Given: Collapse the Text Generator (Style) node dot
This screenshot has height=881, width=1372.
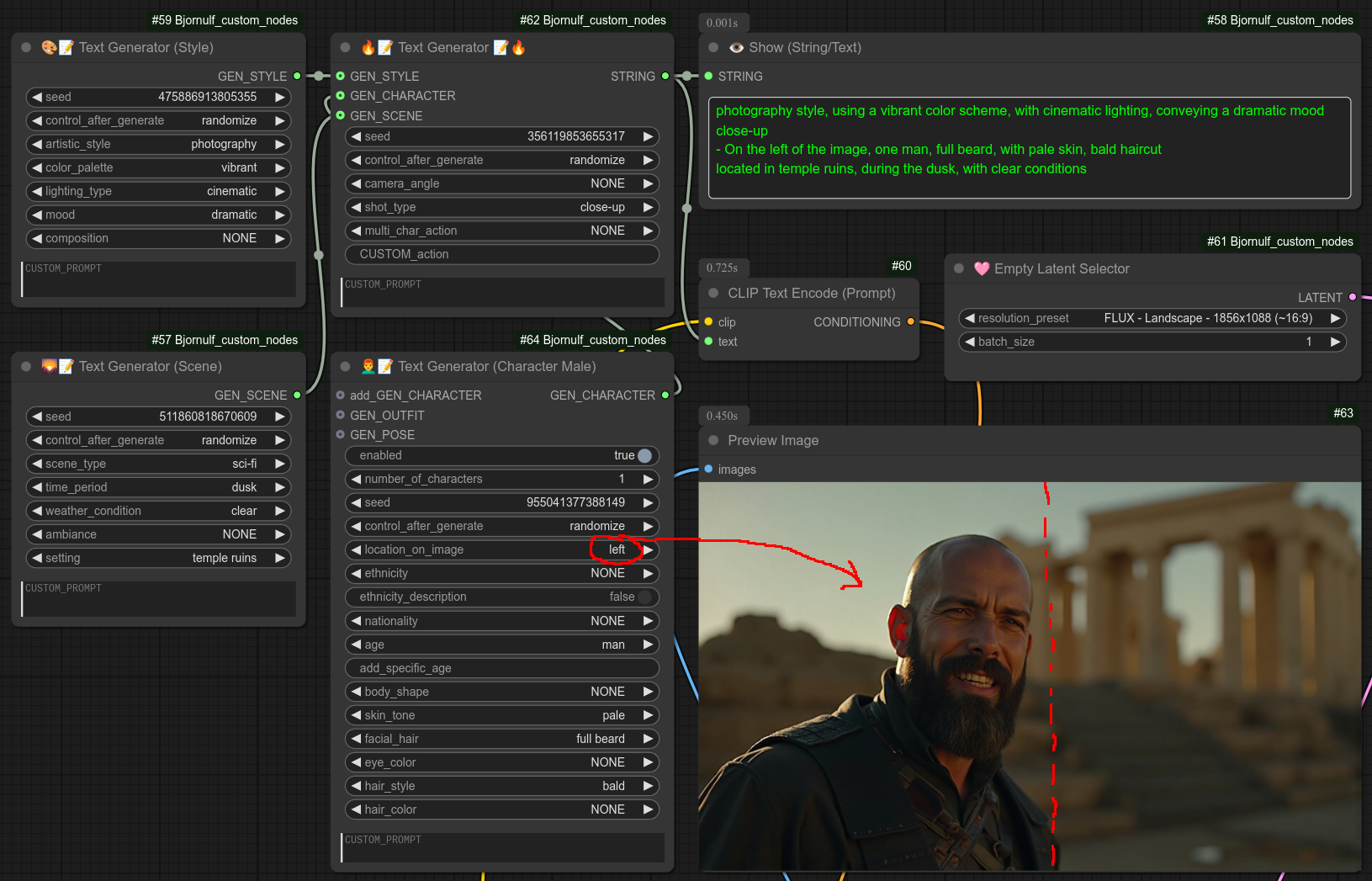Looking at the screenshot, I should pyautogui.click(x=26, y=48).
